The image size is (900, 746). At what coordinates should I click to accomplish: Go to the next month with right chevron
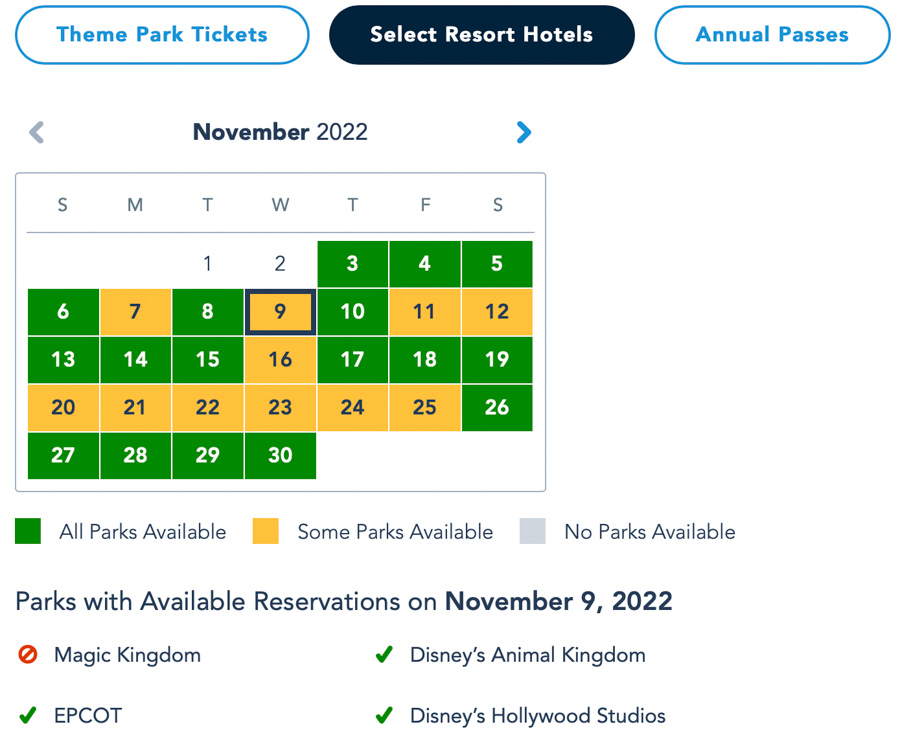point(523,132)
